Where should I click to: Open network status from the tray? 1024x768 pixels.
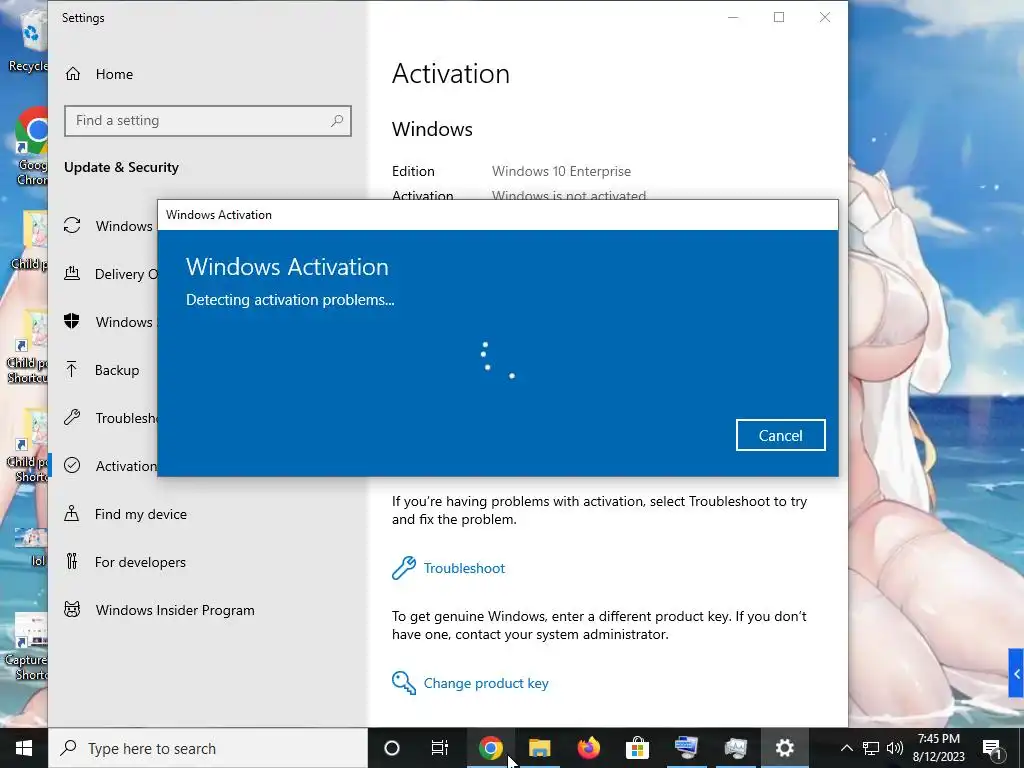(871, 748)
